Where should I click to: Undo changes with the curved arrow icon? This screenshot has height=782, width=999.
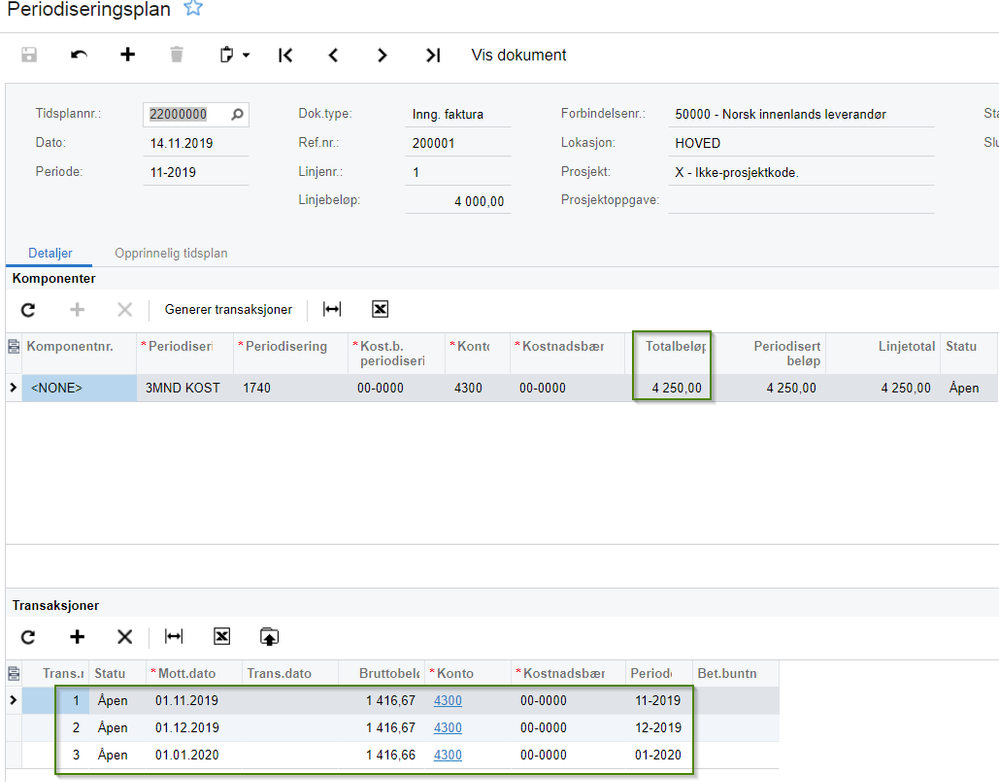[x=78, y=55]
